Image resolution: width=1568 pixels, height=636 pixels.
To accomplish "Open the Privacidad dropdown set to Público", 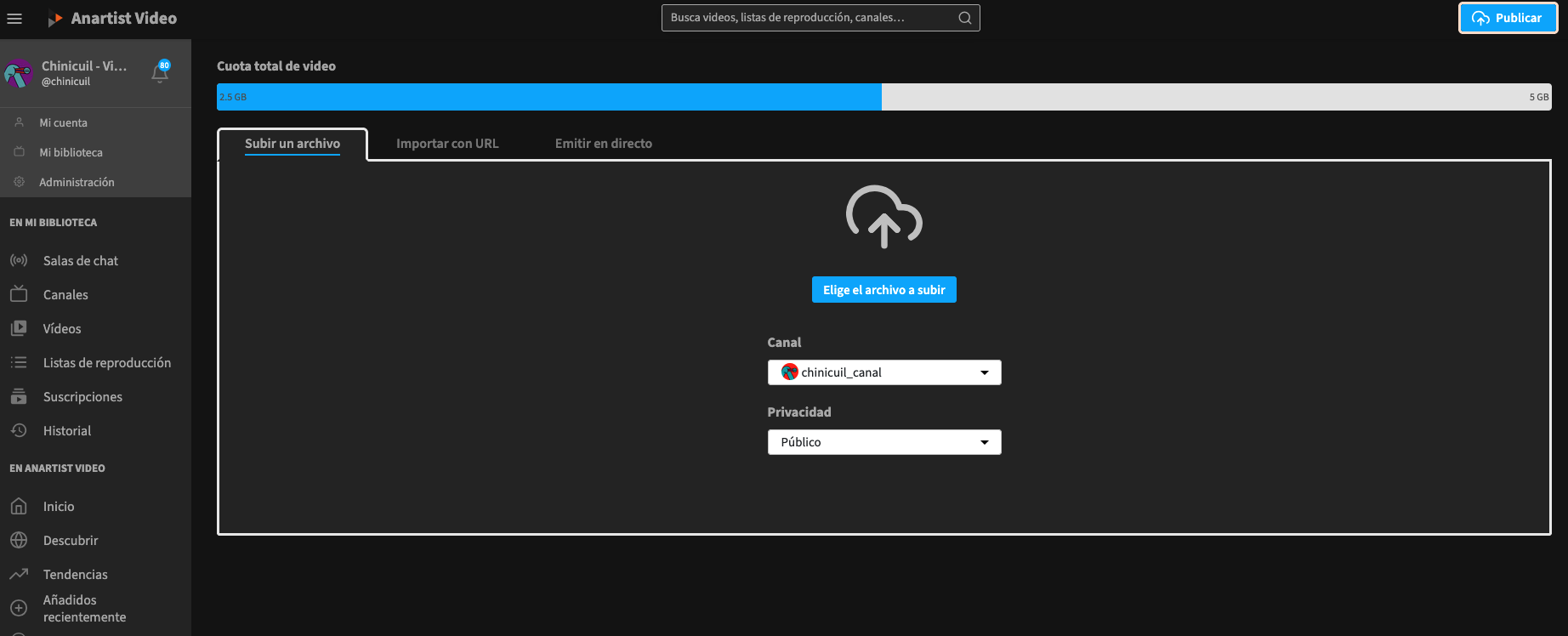I will [883, 442].
